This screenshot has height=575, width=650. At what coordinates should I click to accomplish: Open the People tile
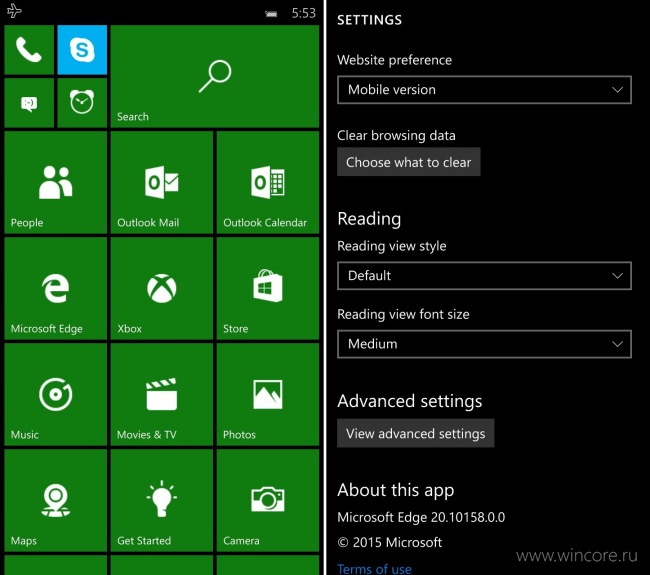[x=56, y=182]
